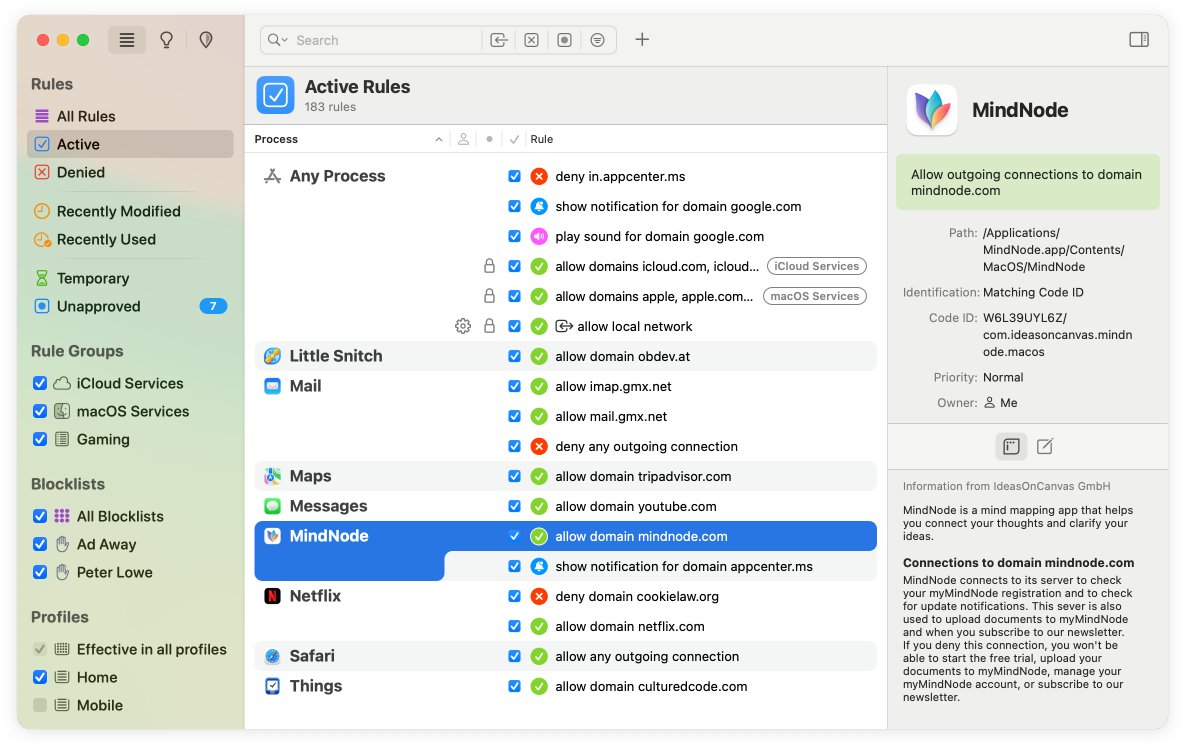The height and width of the screenshot is (748, 1185).
Task: Show rule info tab in inspector
Action: 1011,447
